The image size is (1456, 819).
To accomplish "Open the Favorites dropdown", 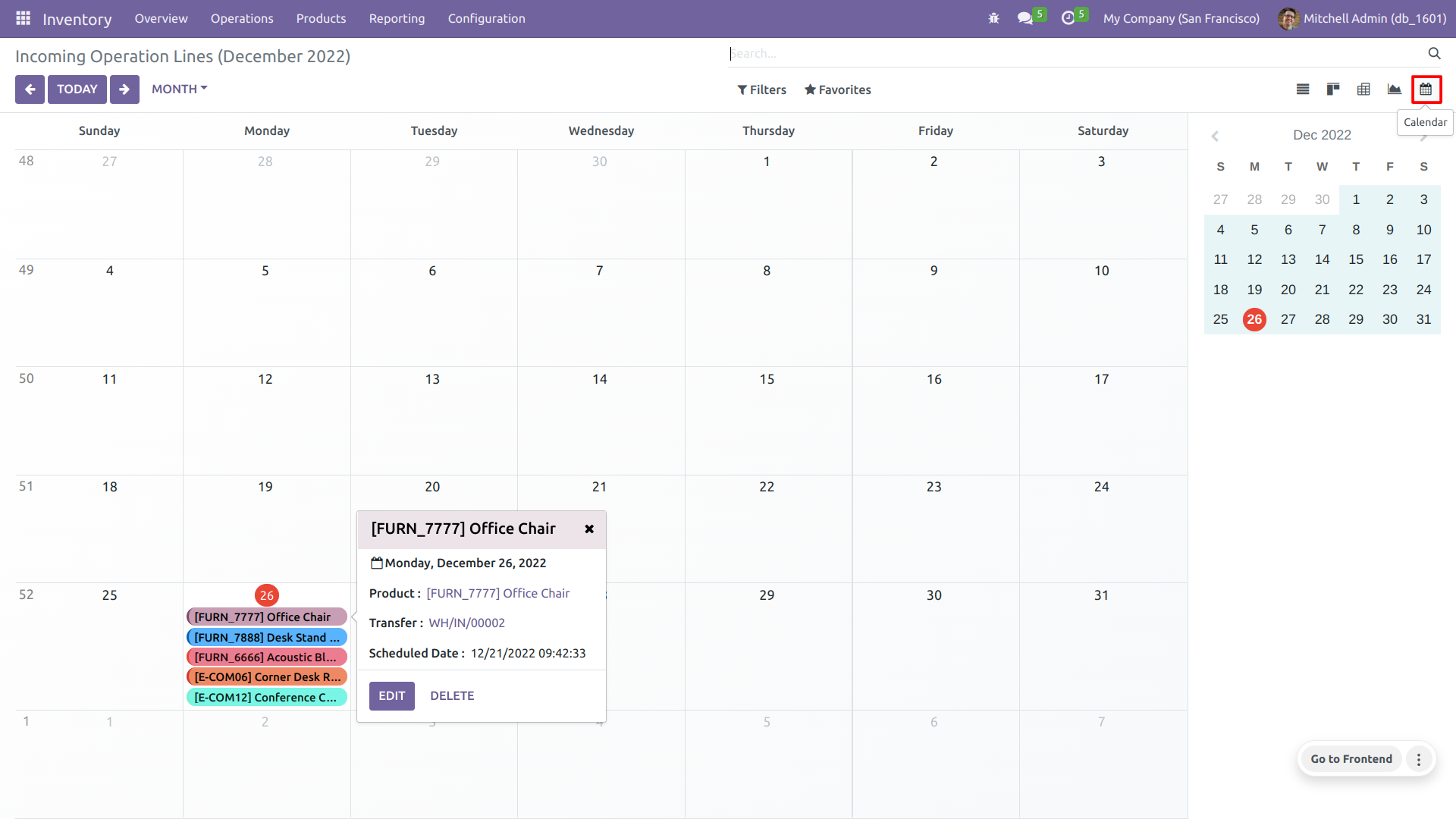I will tap(837, 89).
